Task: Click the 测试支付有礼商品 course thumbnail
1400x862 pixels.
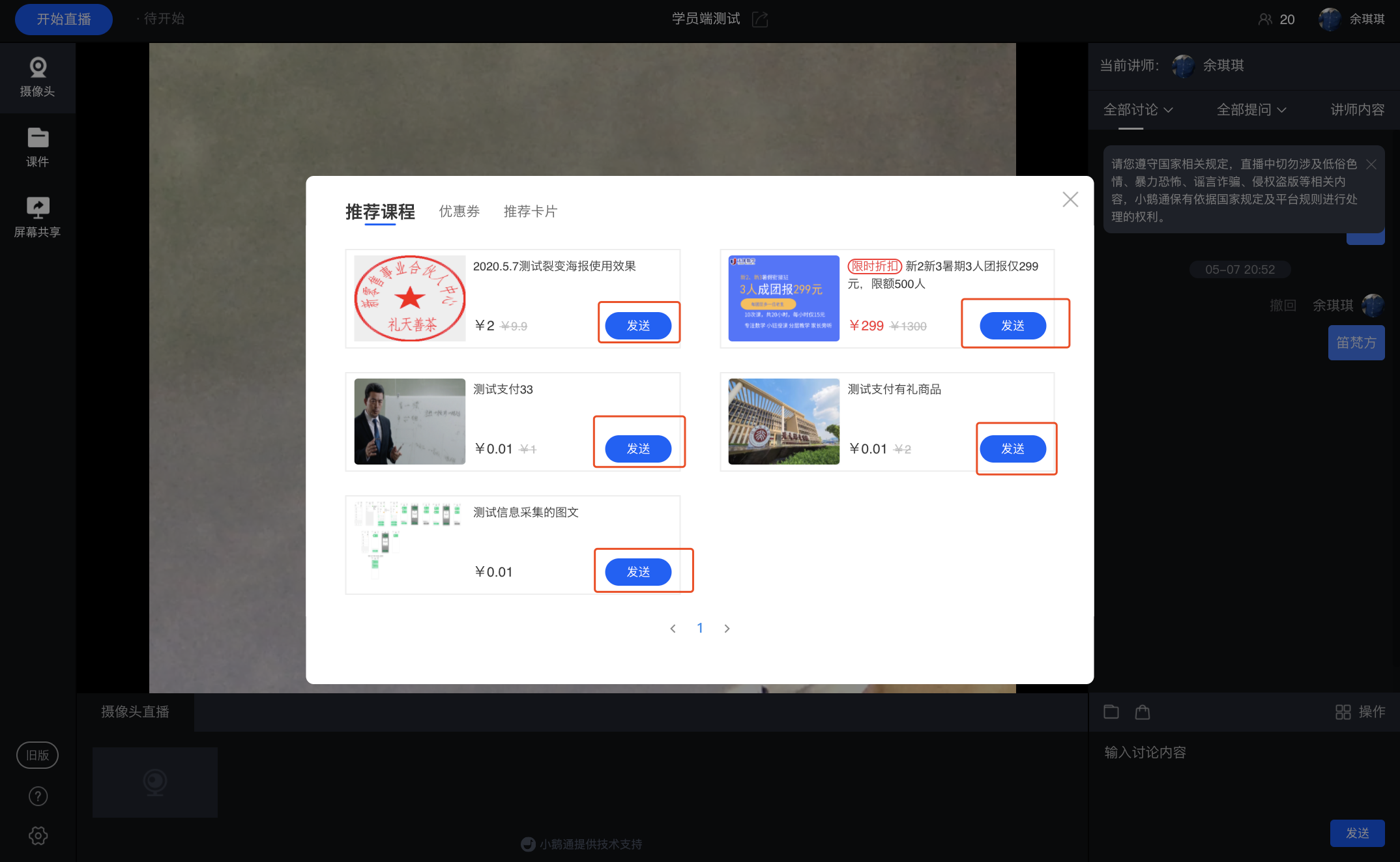Action: tap(783, 422)
